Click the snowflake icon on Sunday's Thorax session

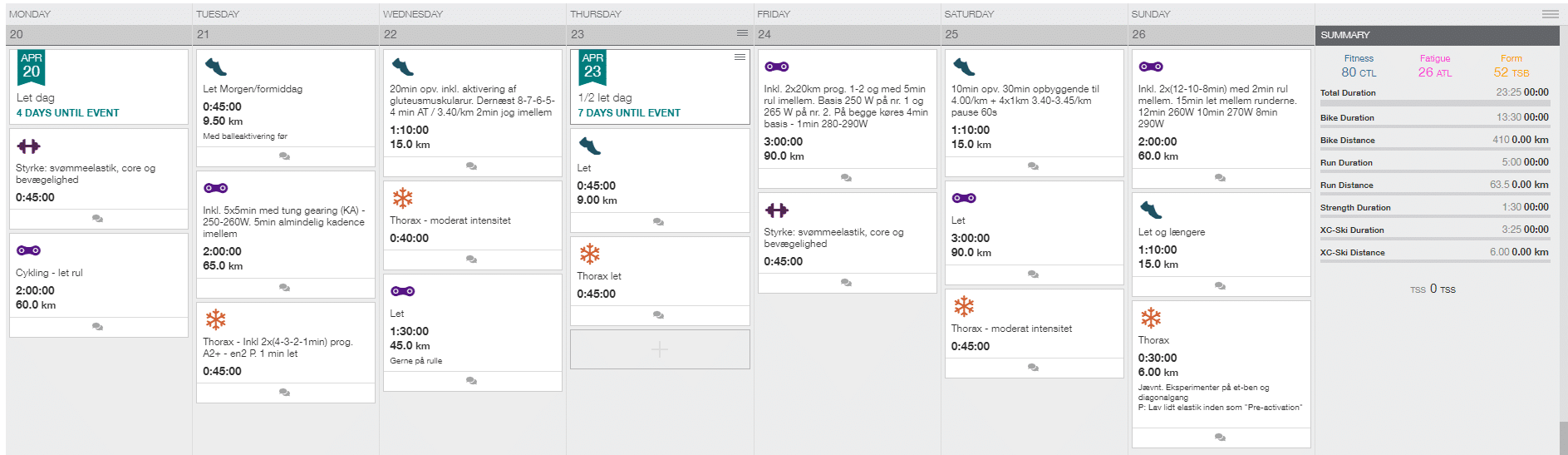1151,318
